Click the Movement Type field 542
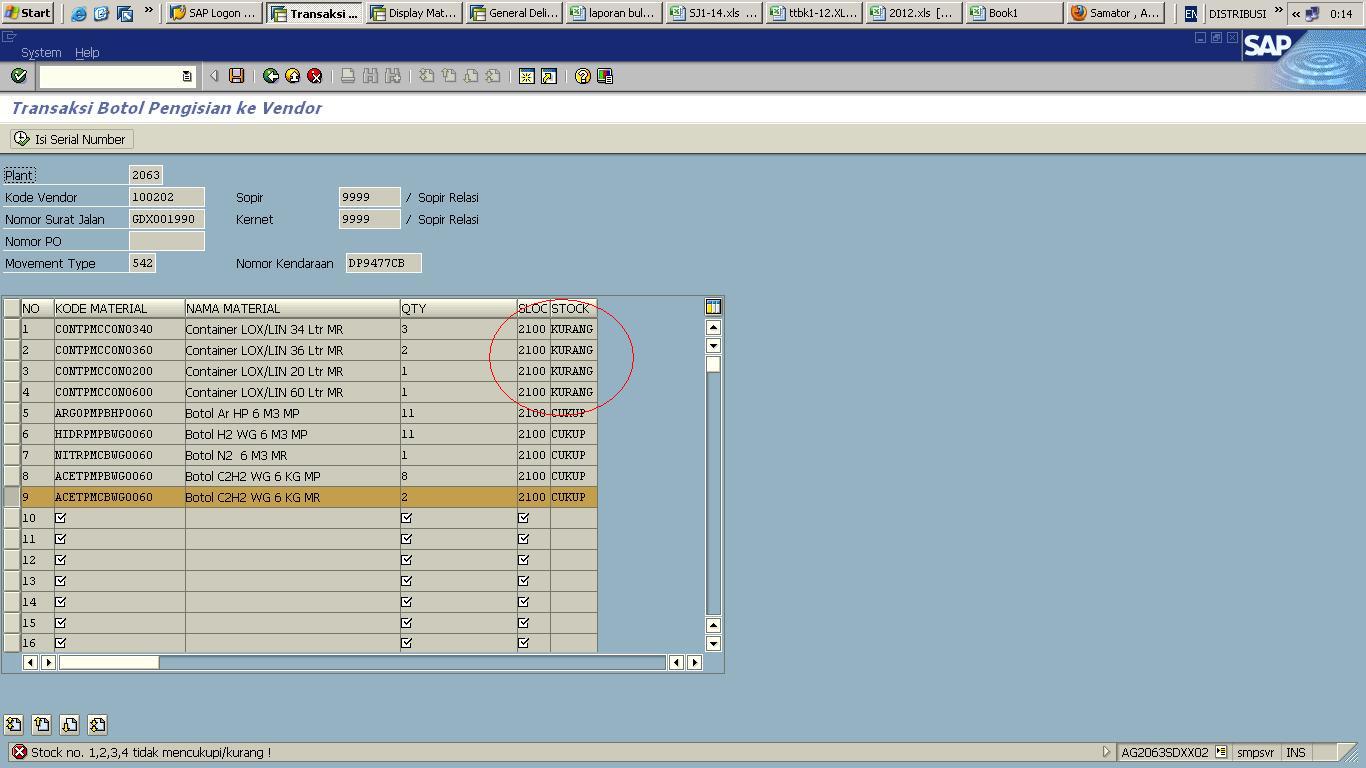This screenshot has height=768, width=1366. pos(142,263)
